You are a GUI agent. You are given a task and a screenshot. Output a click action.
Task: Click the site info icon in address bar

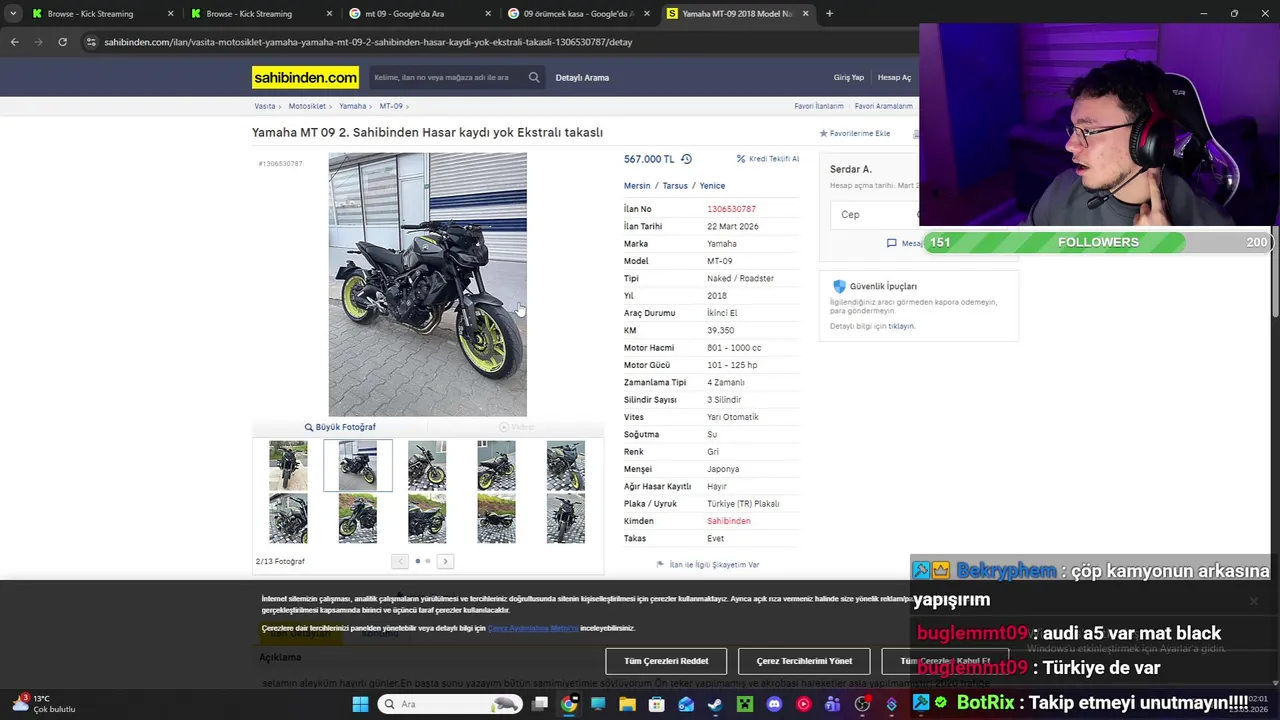91,42
